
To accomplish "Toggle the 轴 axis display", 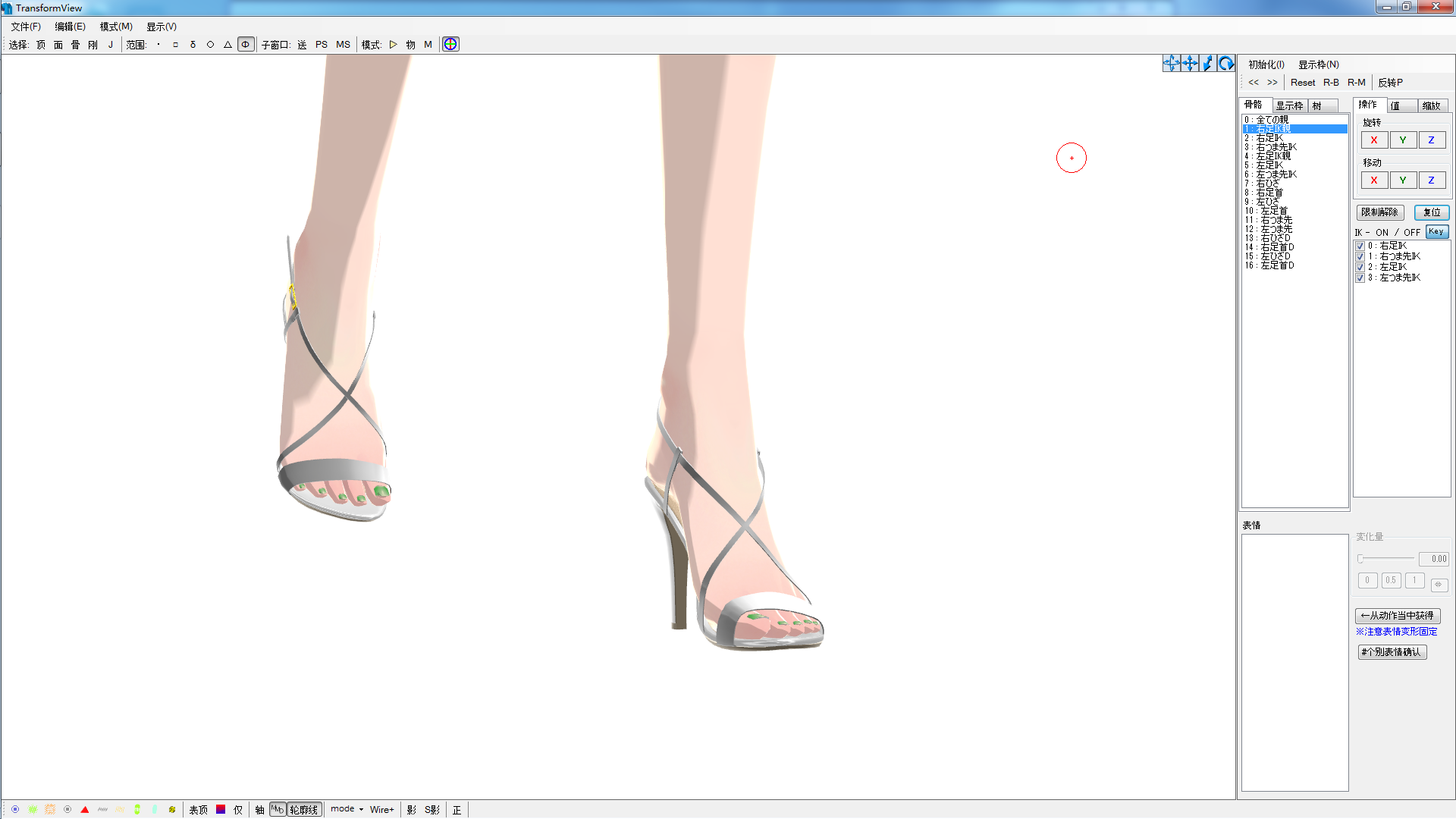I will [259, 810].
